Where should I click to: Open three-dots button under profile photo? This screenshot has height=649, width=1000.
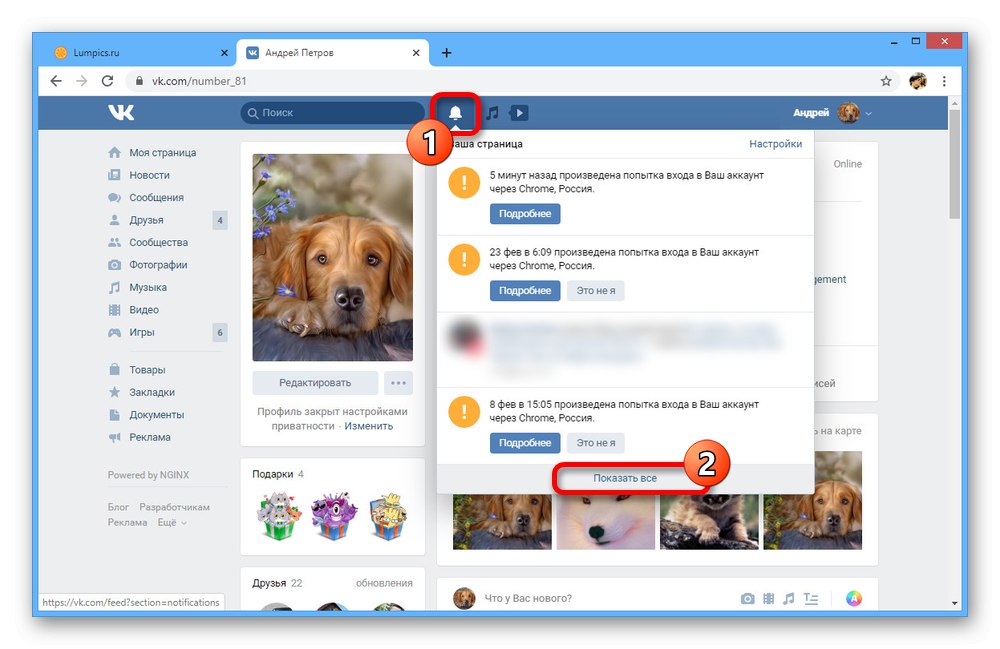399,383
